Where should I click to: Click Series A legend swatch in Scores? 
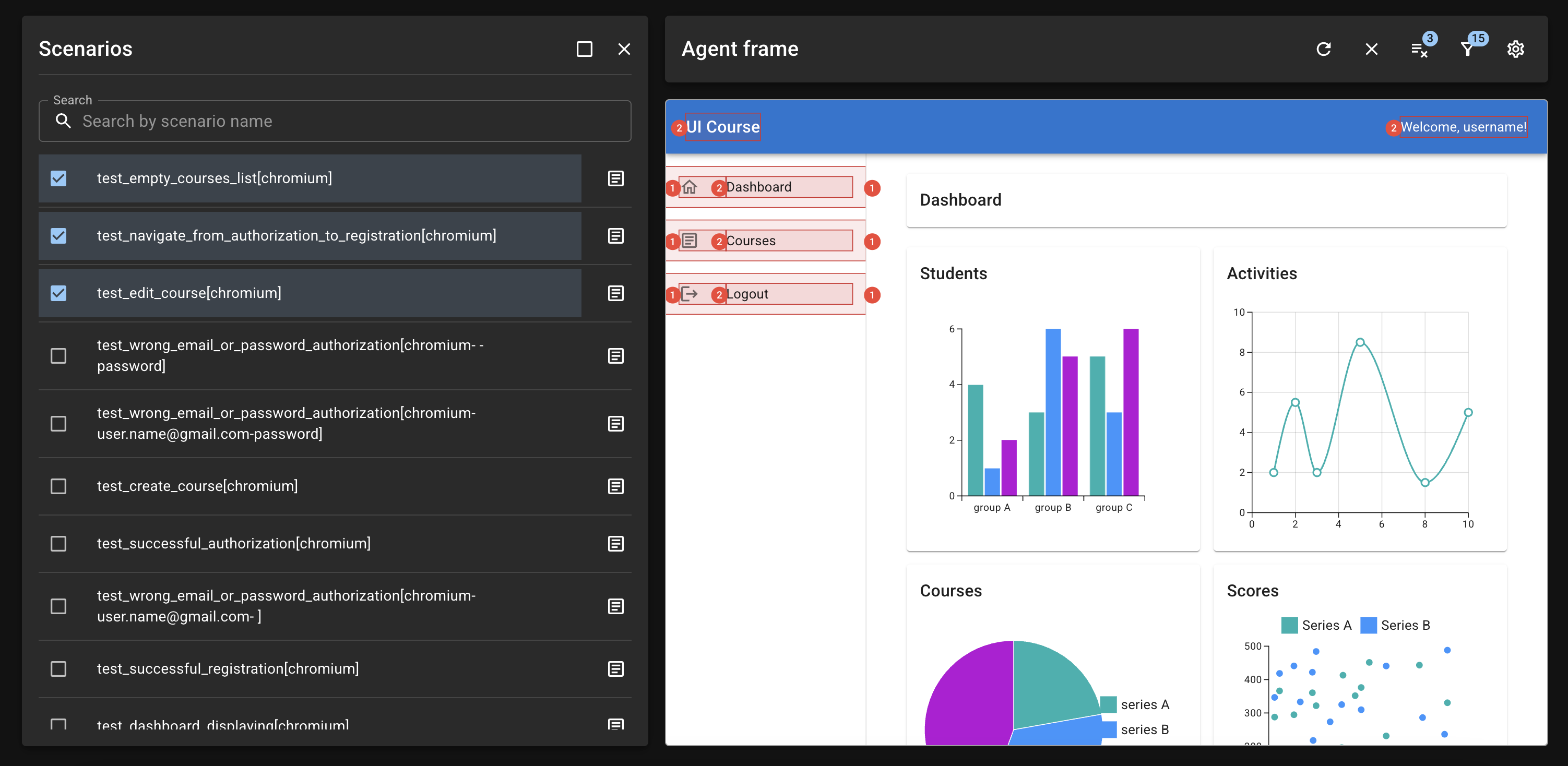pyautogui.click(x=1289, y=625)
